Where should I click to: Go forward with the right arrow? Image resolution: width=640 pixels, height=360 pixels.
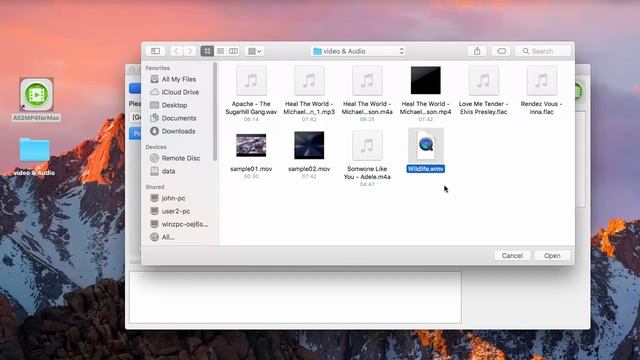pyautogui.click(x=190, y=51)
